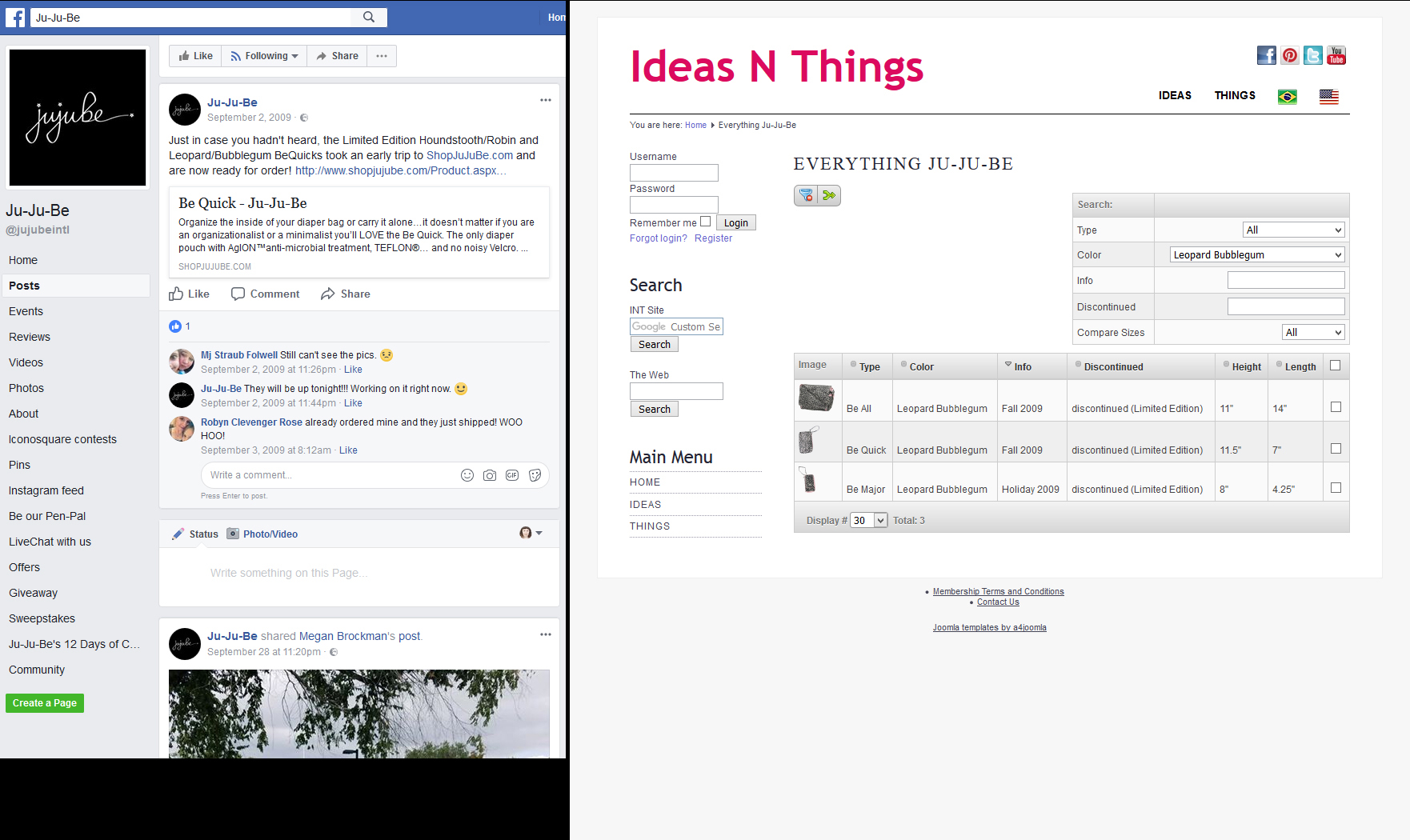Open the post options ellipsis on 2009 post
Image resolution: width=1410 pixels, height=840 pixels.
pyautogui.click(x=546, y=100)
